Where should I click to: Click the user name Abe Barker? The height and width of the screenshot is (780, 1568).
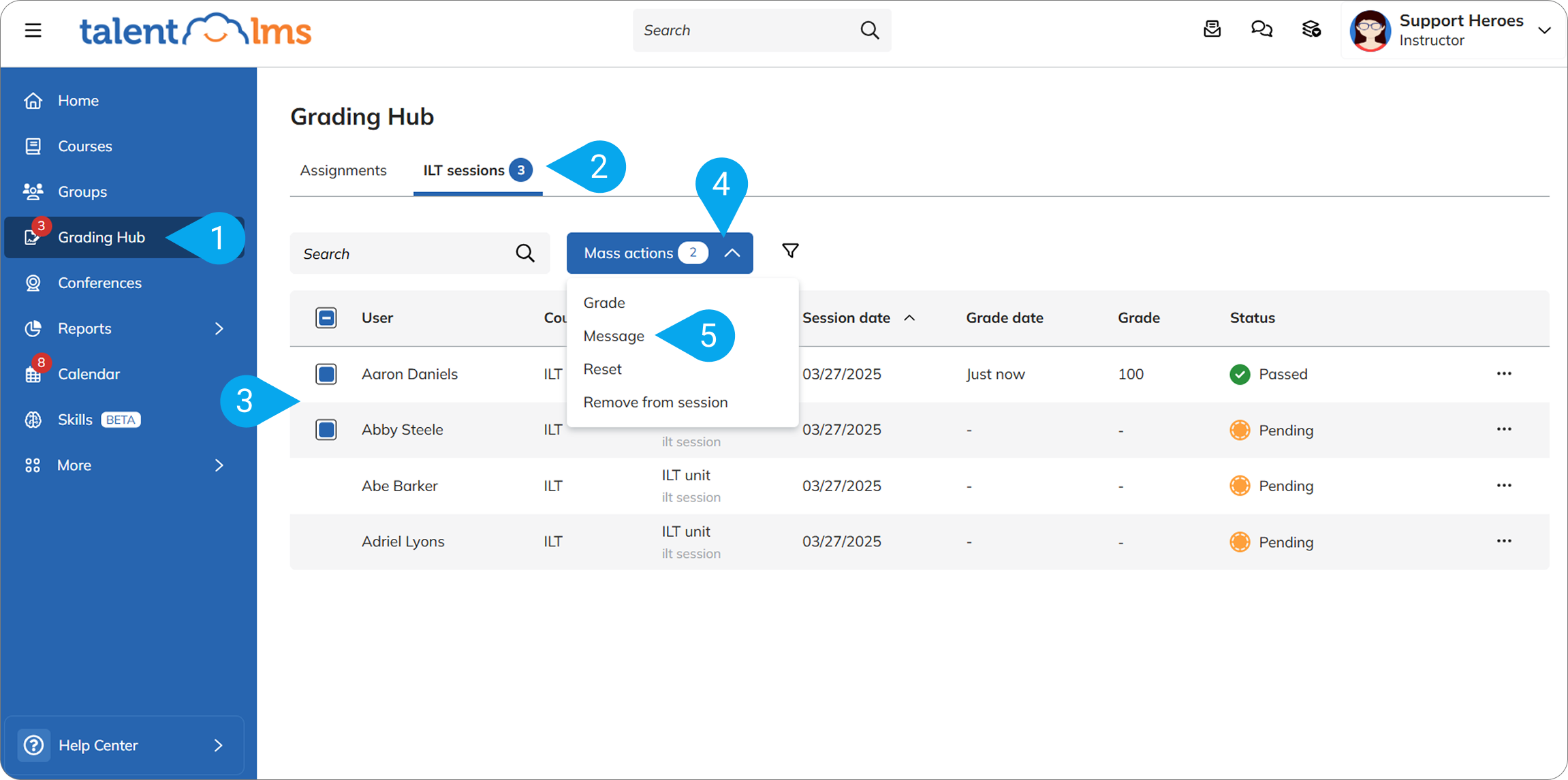[x=399, y=486]
